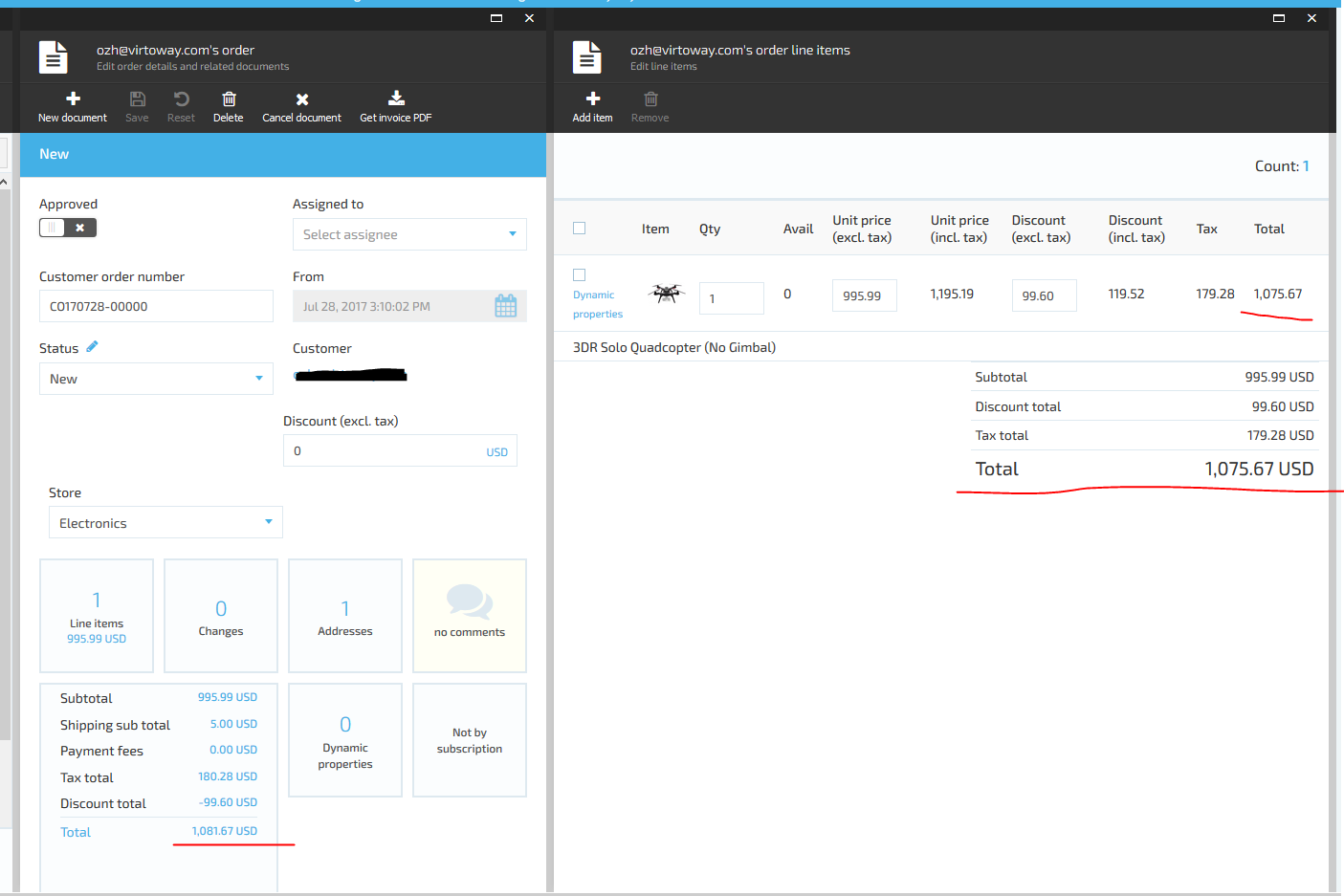Click the line items Tax total 179.28 USD
This screenshot has width=1344, height=896.
coord(1280,435)
